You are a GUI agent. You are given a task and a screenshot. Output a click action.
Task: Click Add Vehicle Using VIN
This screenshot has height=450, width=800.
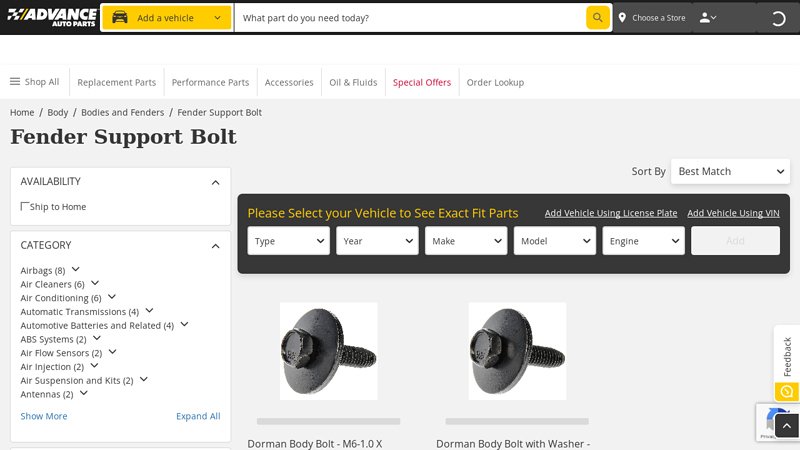[733, 213]
